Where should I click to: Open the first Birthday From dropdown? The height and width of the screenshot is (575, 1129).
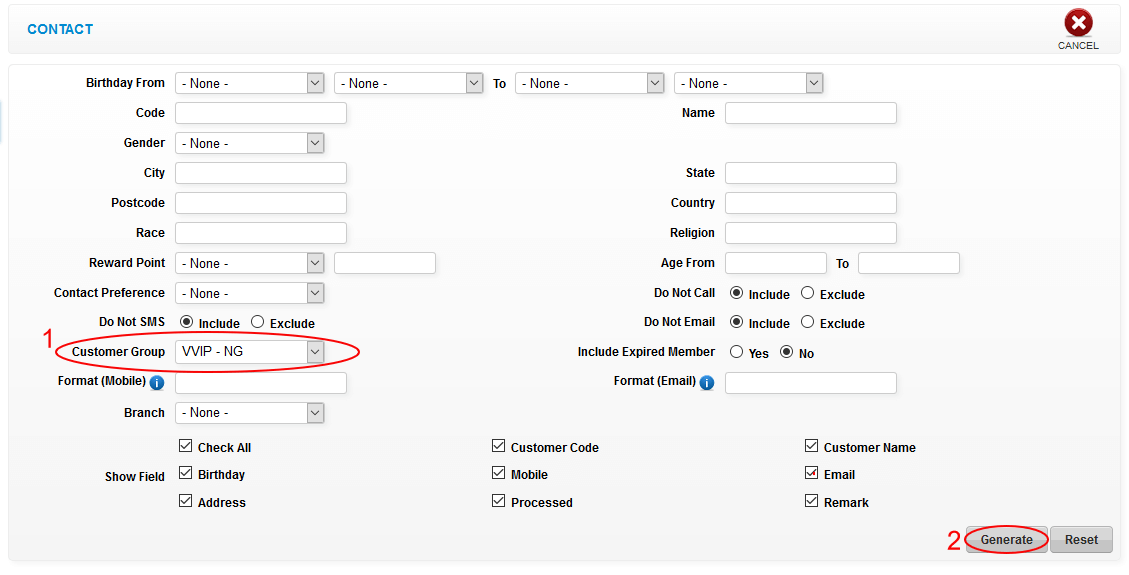(249, 83)
